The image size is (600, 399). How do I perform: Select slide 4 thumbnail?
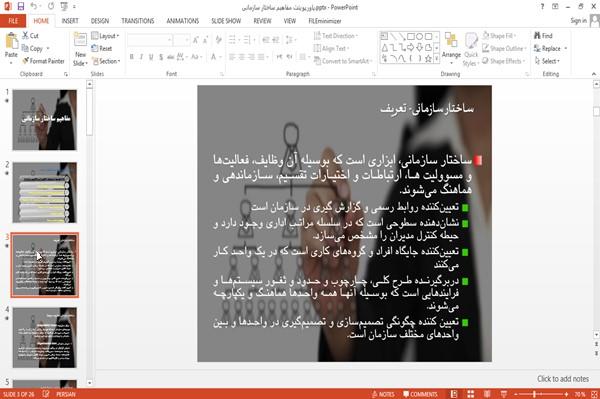45,338
